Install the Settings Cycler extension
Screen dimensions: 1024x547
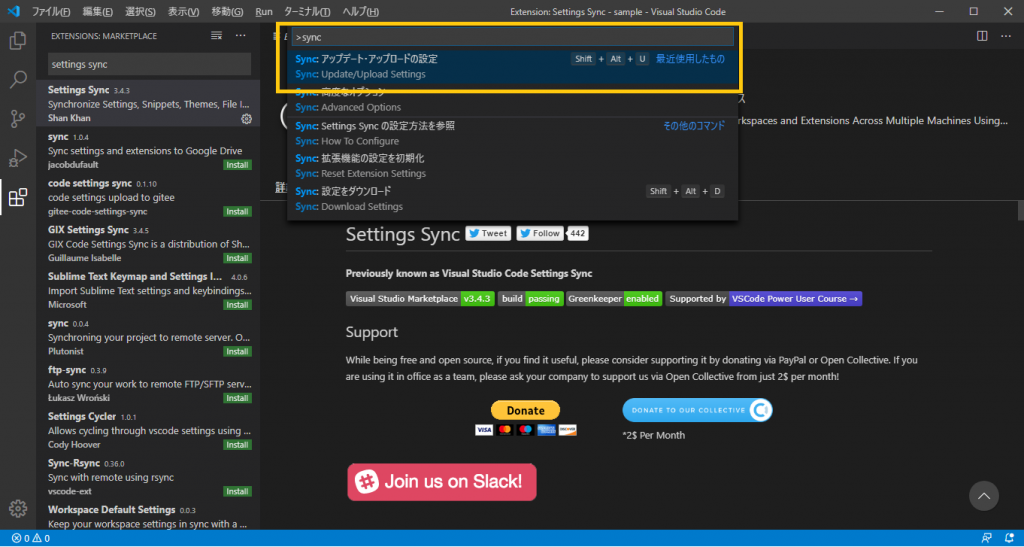click(237, 445)
